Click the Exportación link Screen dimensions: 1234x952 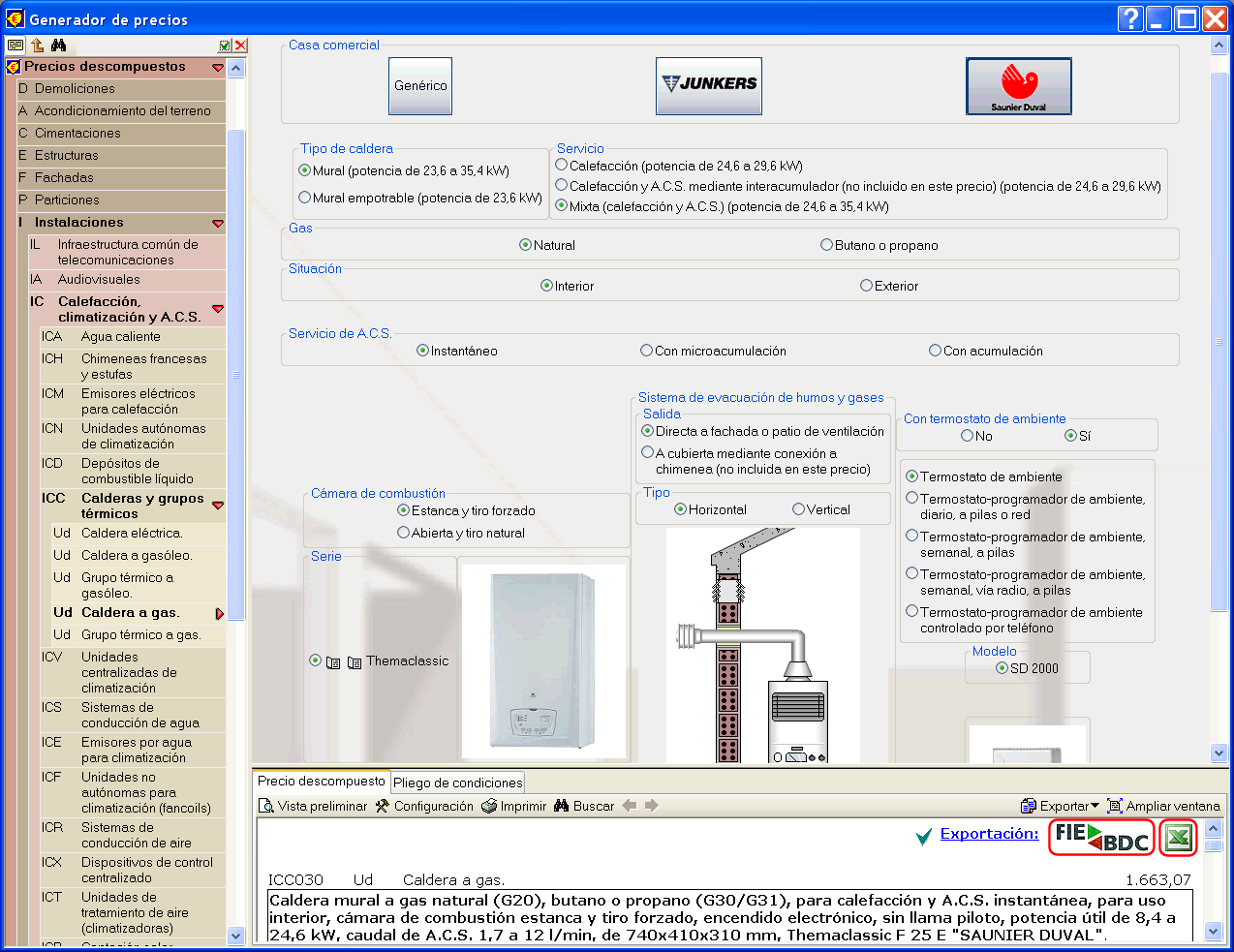point(989,834)
